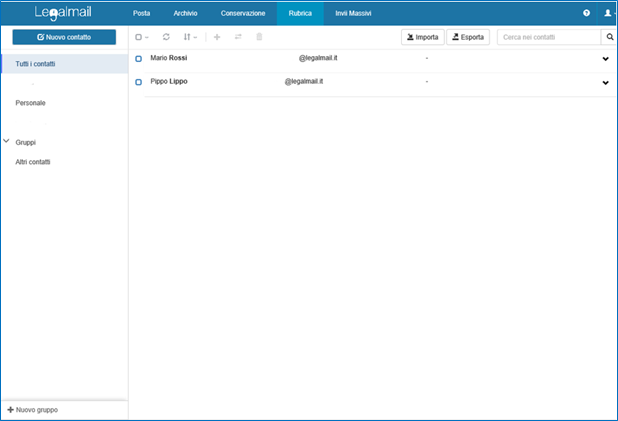
Task: Expand Mario Rossi contact details chevron
Action: pyautogui.click(x=605, y=59)
